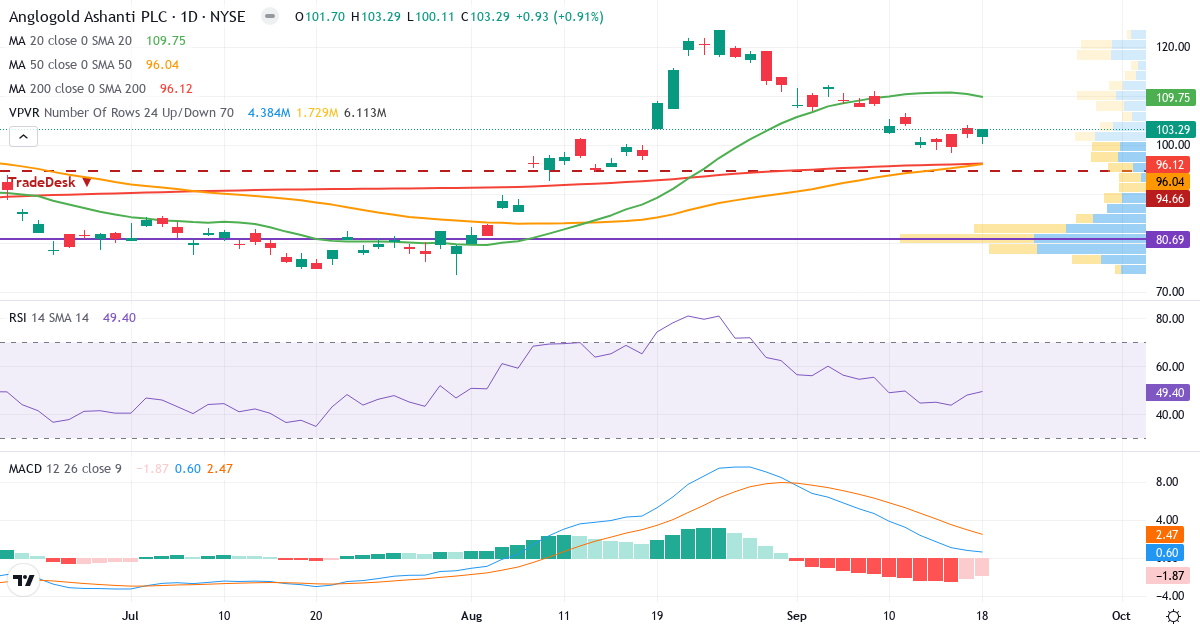Click the 94.66 dark red price label

click(x=1170, y=199)
